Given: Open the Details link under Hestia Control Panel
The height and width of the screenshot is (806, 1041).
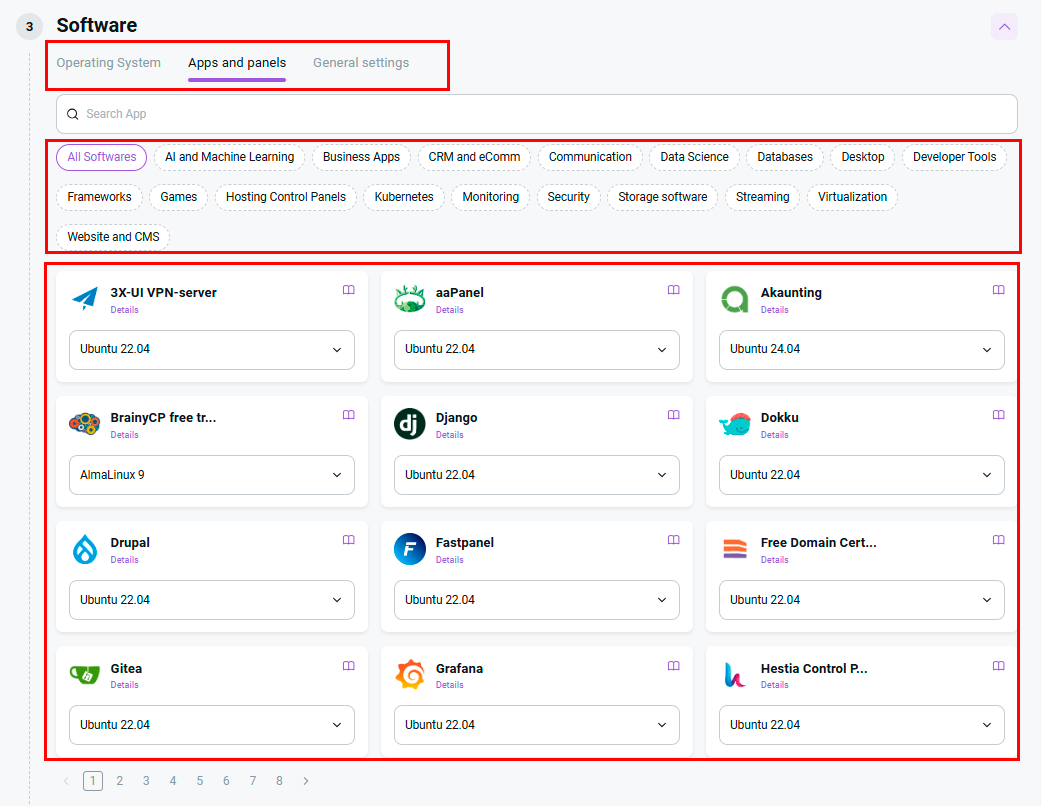Looking at the screenshot, I should pyautogui.click(x=774, y=685).
